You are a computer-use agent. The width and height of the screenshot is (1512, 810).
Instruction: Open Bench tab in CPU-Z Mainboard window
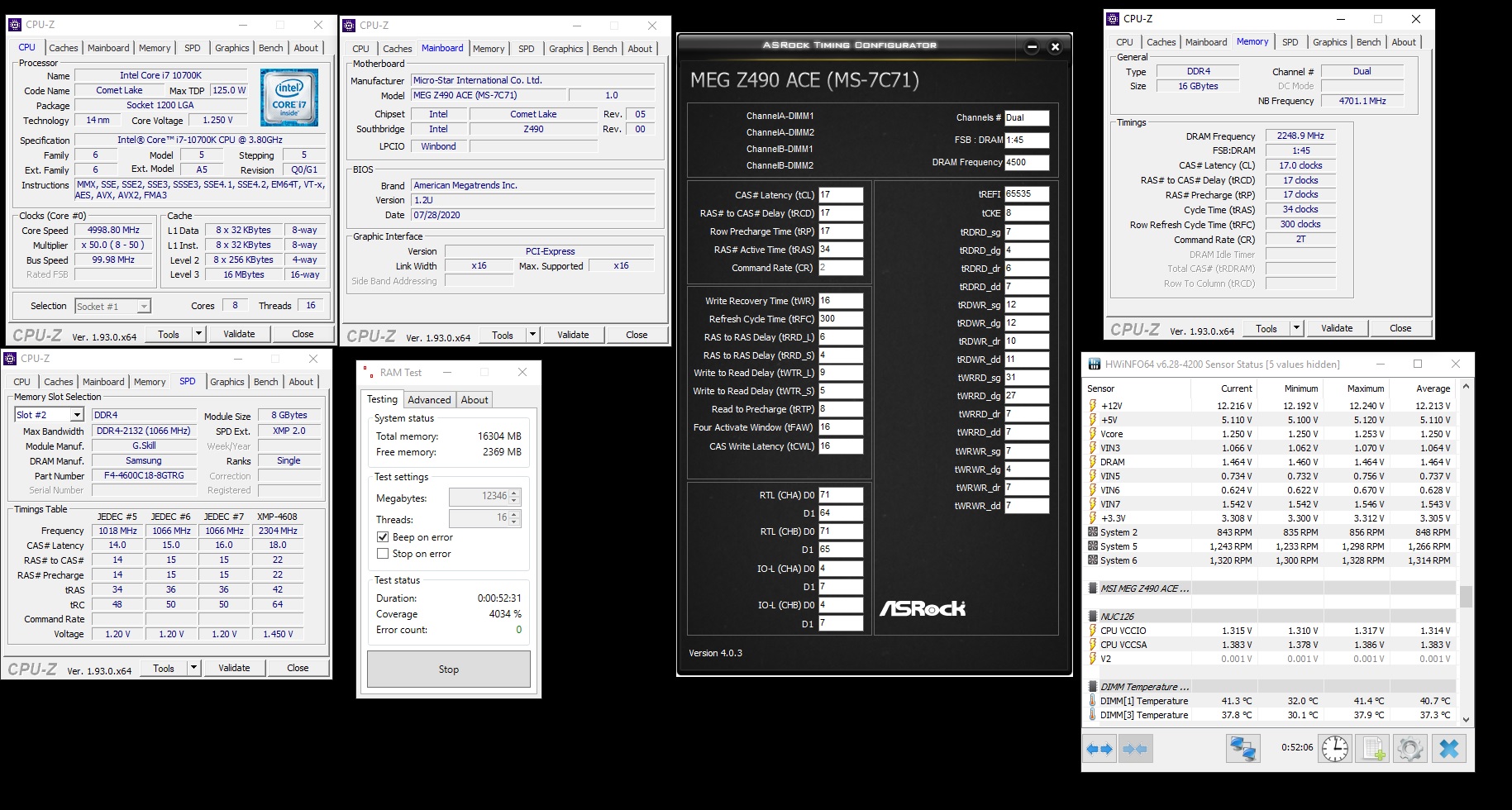(x=605, y=49)
